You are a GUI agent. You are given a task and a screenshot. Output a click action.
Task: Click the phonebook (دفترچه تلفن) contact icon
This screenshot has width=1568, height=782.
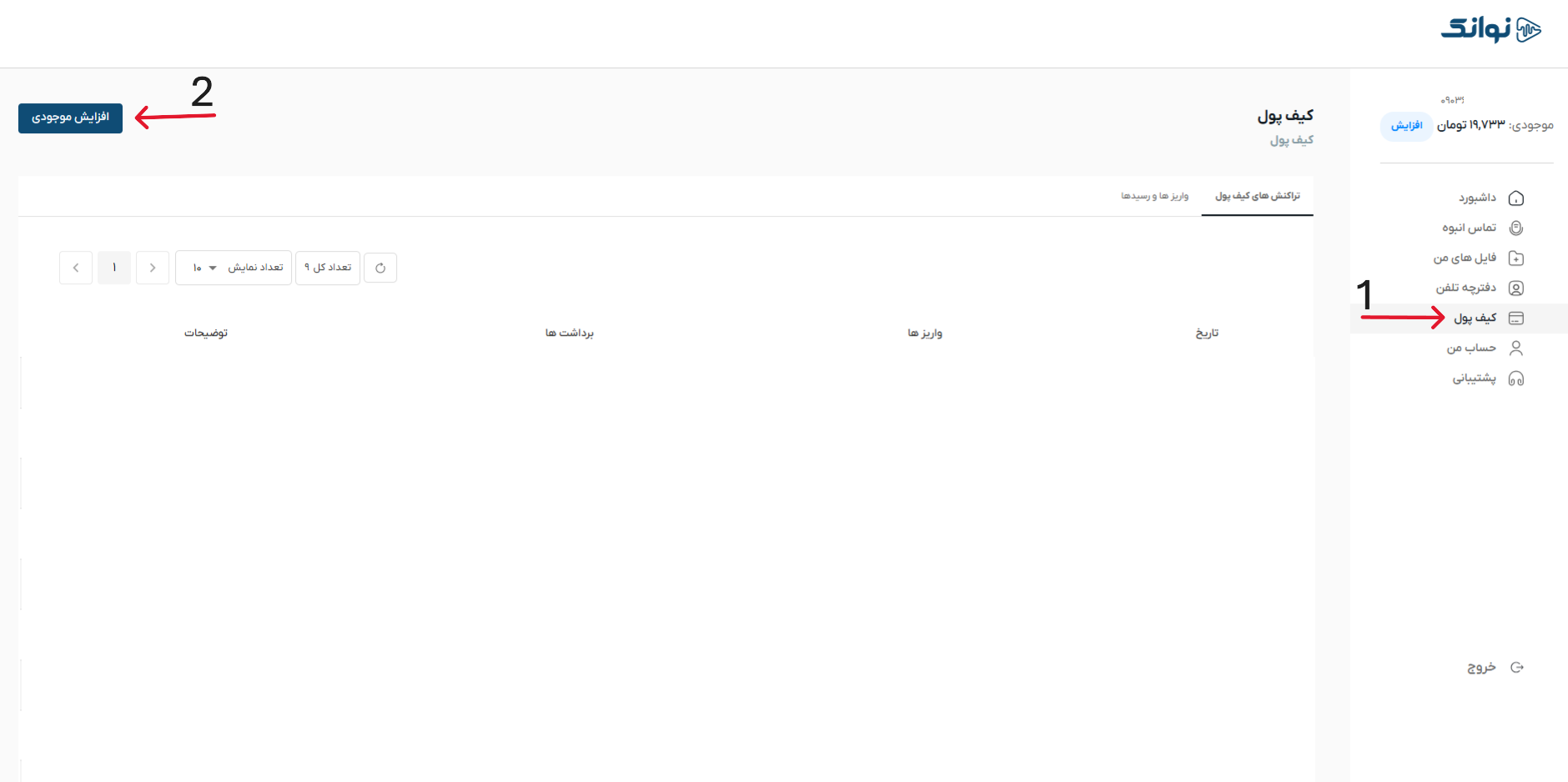1516,288
